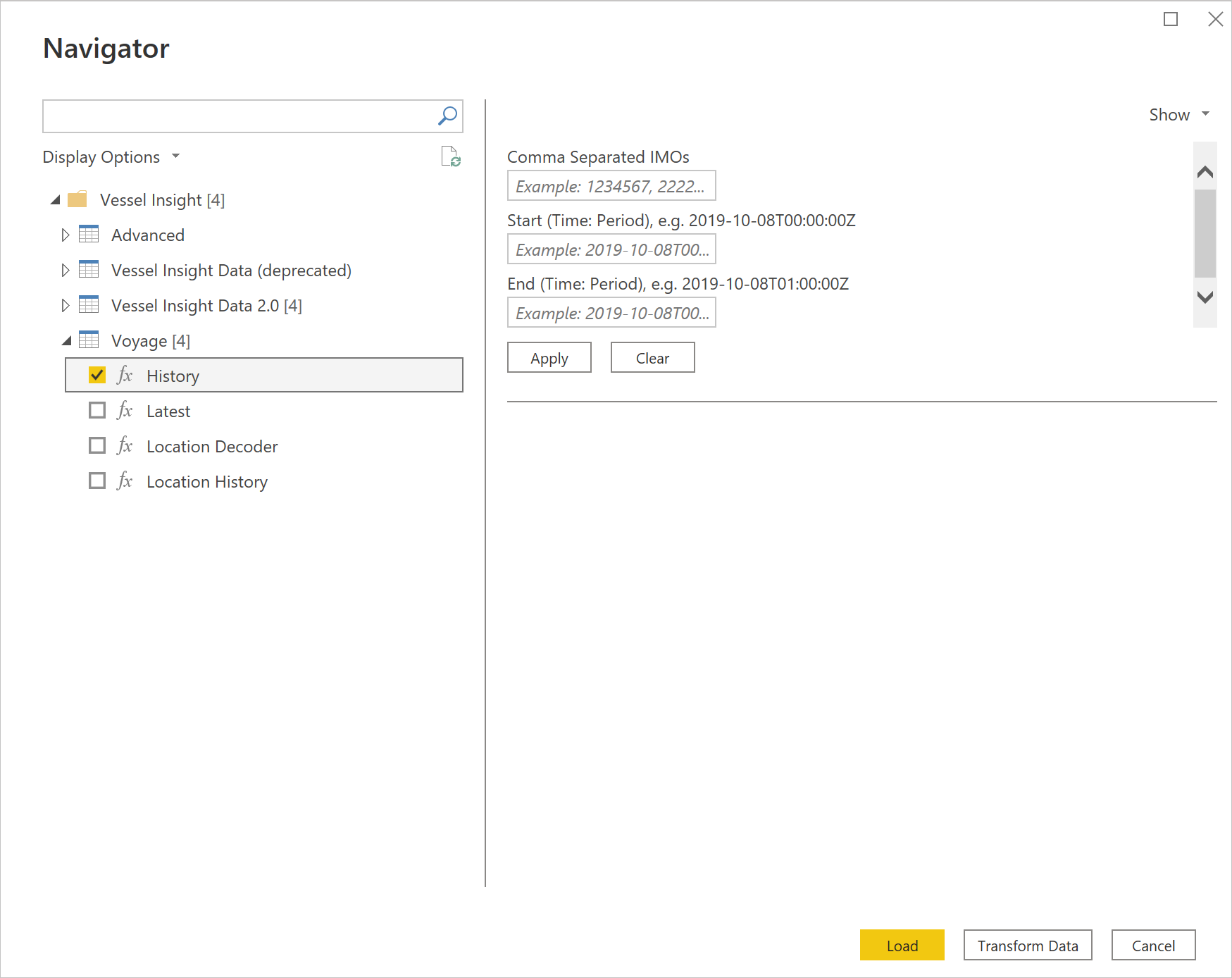Viewport: 1232px width, 978px height.
Task: Select the Latest tree item label
Action: (168, 411)
